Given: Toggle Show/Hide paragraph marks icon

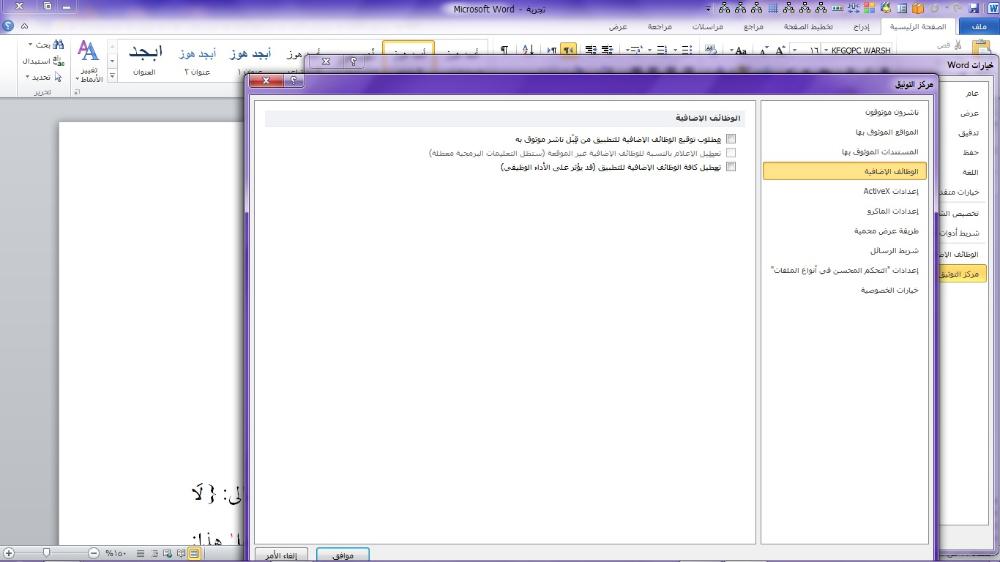Looking at the screenshot, I should pyautogui.click(x=504, y=50).
